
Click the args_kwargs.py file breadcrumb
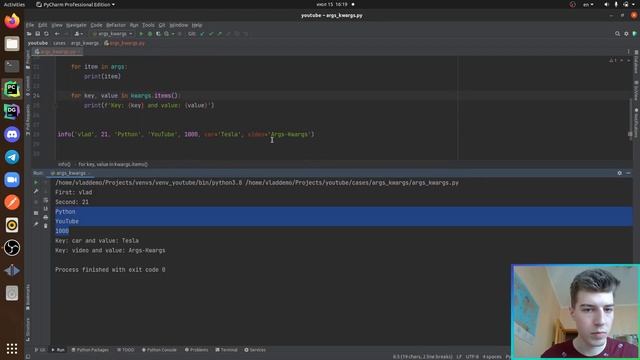pyautogui.click(x=124, y=43)
